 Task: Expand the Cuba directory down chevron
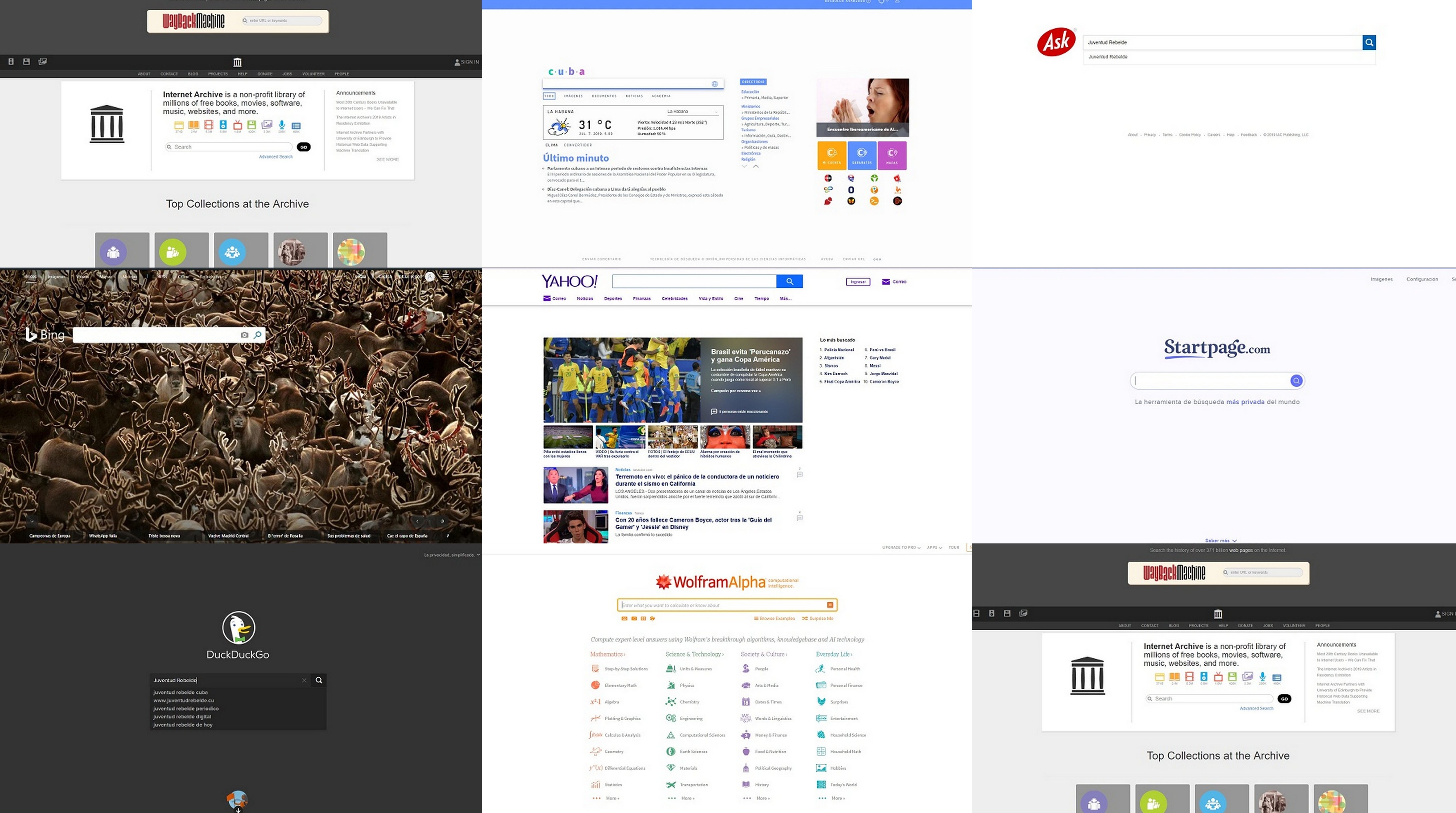click(x=744, y=166)
